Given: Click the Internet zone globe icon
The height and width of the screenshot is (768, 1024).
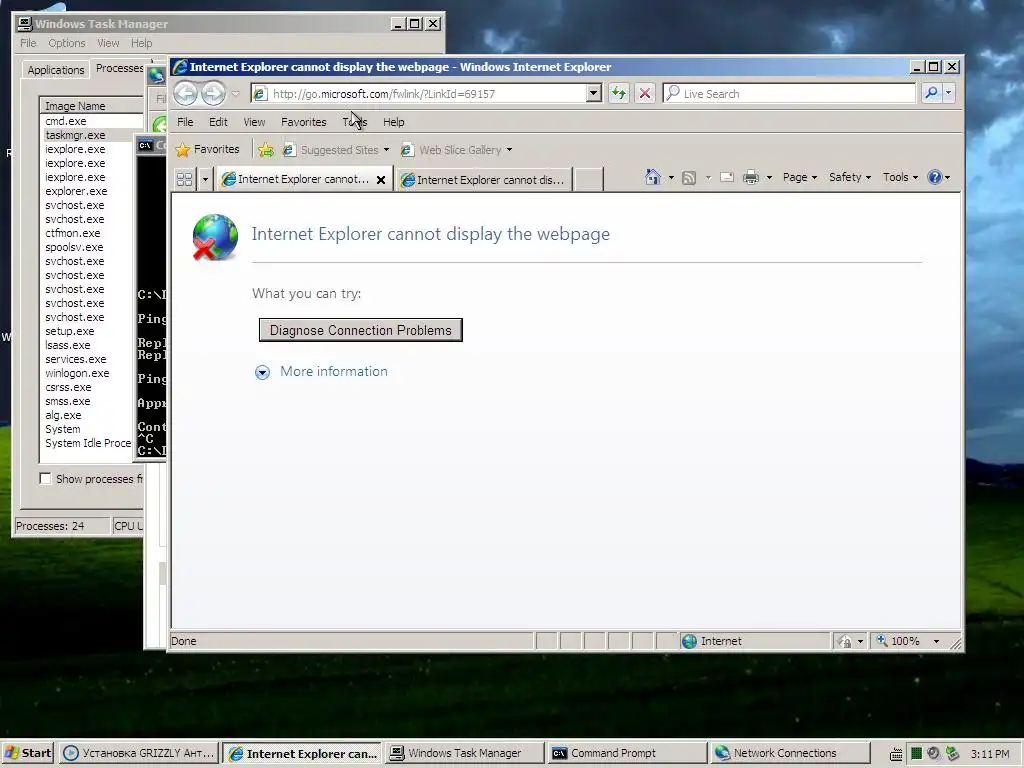Looking at the screenshot, I should click(x=689, y=641).
